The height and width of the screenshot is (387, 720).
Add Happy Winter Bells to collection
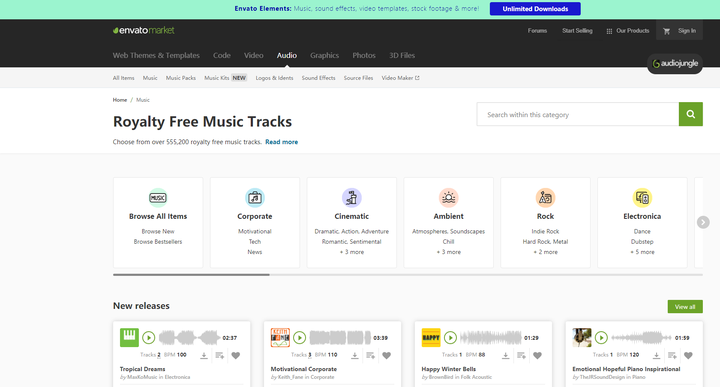tap(521, 355)
